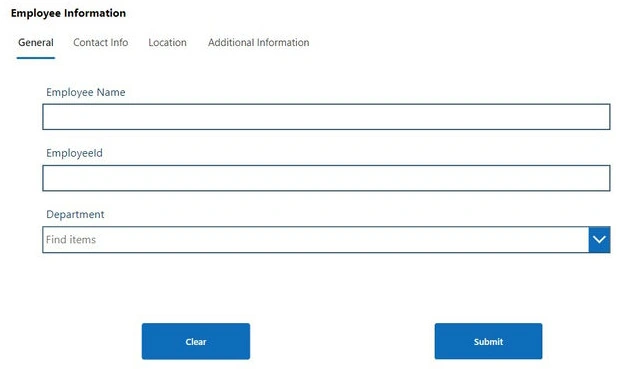Click the Clear button

(196, 341)
